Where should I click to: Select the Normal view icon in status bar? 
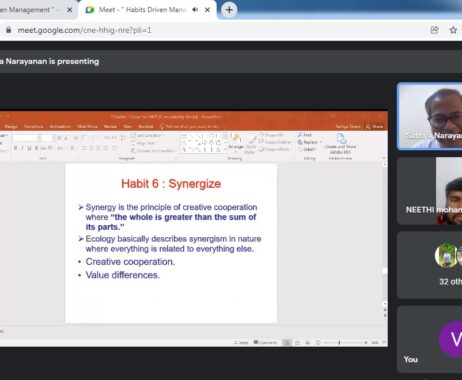286,342
